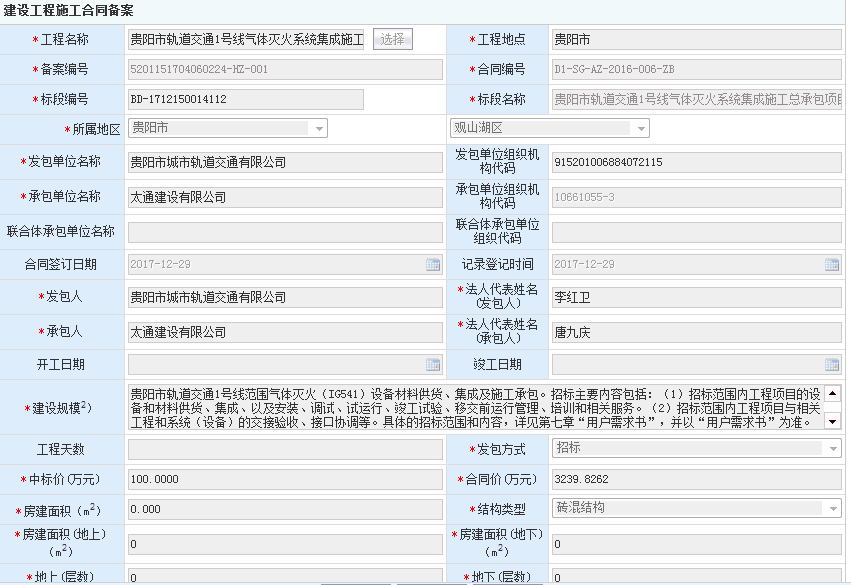Click the 承包单位名称 field 太通建设有限公司
The height and width of the screenshot is (585, 851).
coord(284,197)
